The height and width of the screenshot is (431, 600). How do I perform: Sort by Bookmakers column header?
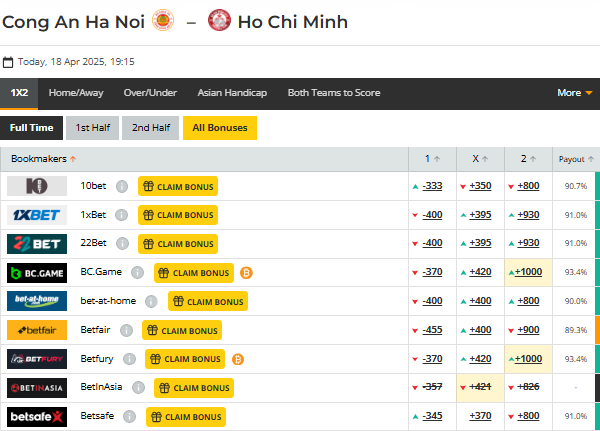pos(44,159)
